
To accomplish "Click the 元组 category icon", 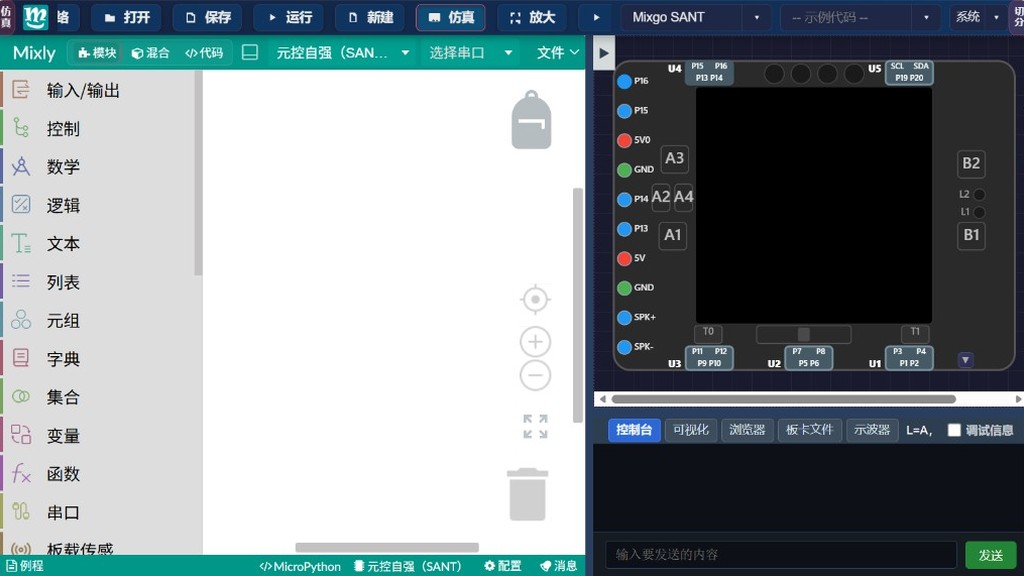I will pyautogui.click(x=21, y=319).
